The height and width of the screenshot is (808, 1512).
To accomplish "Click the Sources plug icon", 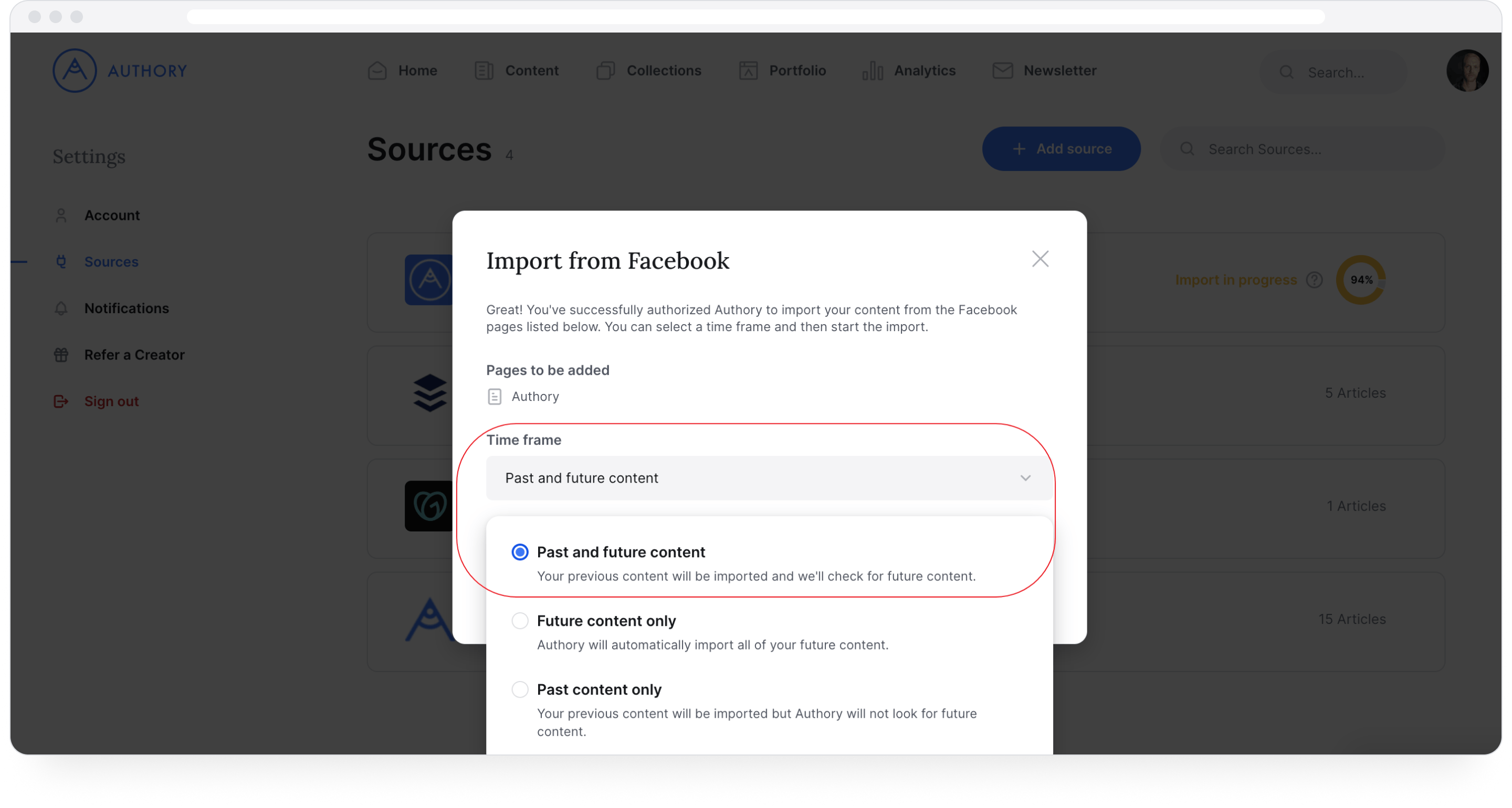I will pos(61,262).
